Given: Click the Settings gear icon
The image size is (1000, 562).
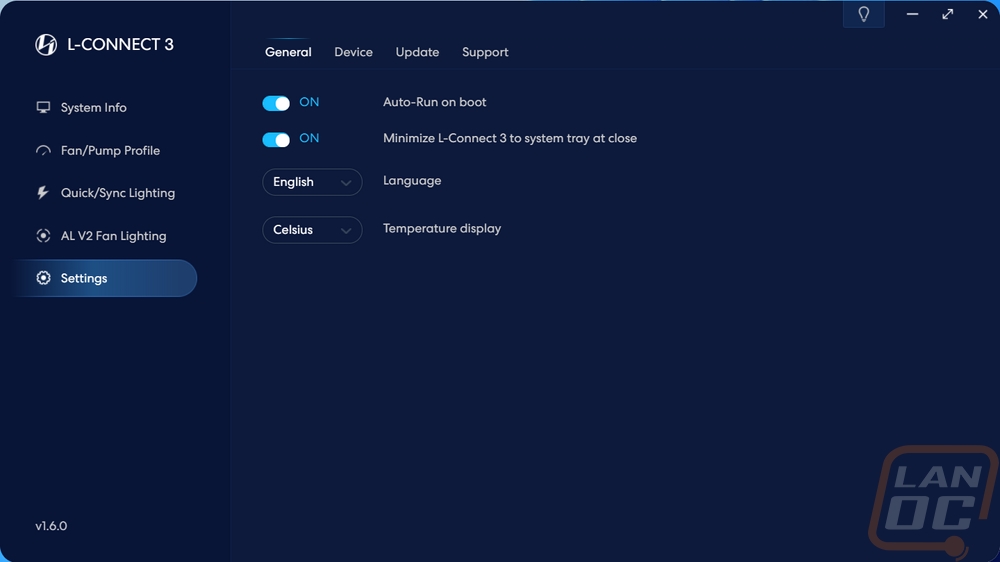Looking at the screenshot, I should (43, 278).
